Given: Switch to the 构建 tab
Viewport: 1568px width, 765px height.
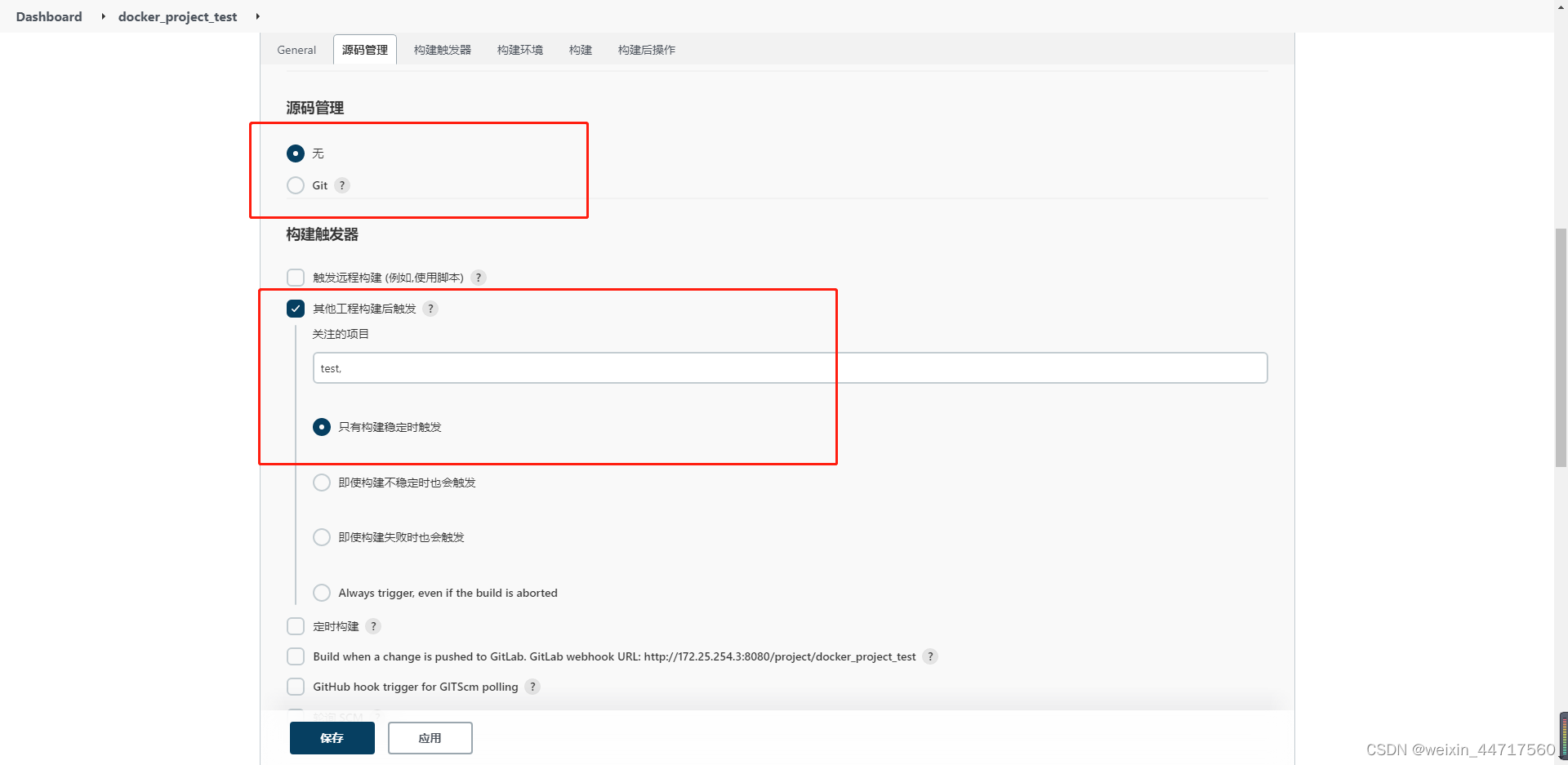Looking at the screenshot, I should click(x=581, y=50).
